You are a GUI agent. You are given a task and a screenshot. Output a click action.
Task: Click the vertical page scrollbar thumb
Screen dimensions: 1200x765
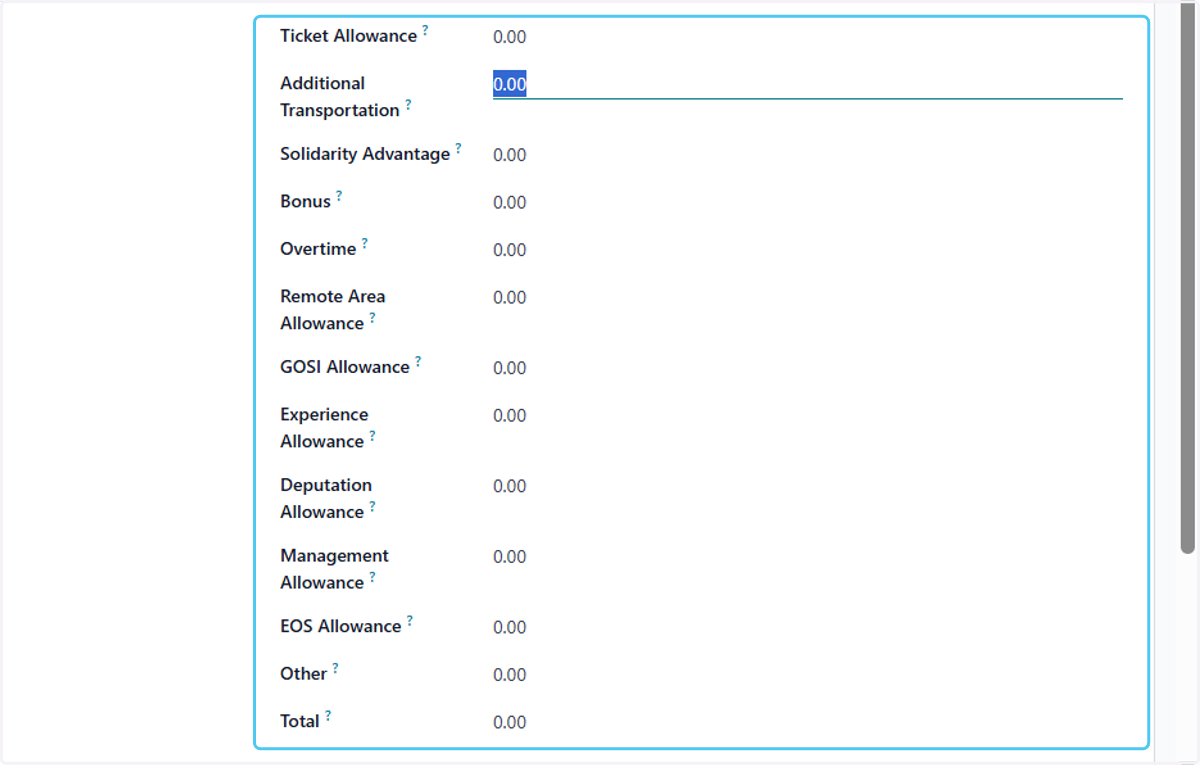point(1188,278)
